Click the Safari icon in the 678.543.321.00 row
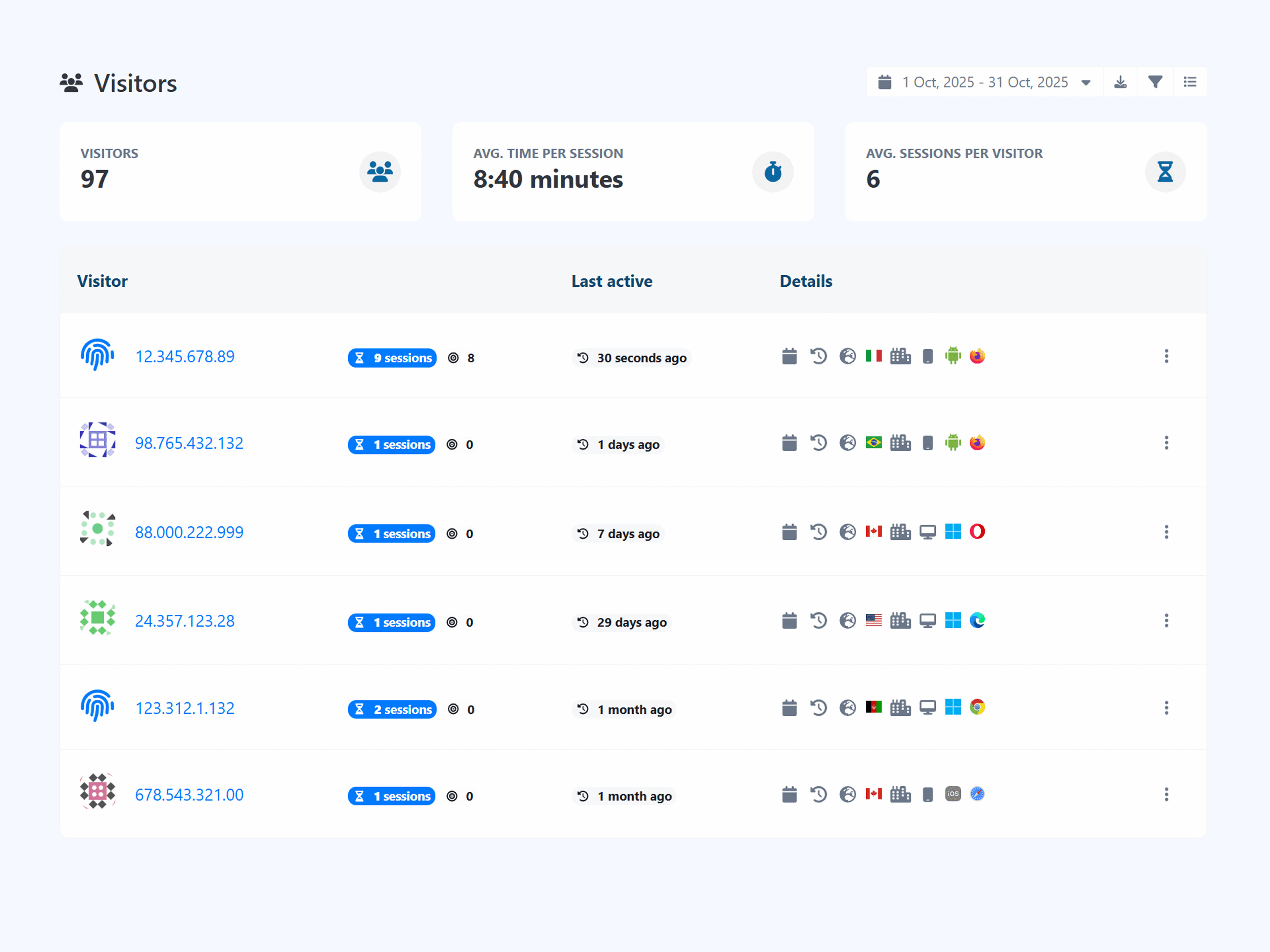1270x952 pixels. point(978,794)
